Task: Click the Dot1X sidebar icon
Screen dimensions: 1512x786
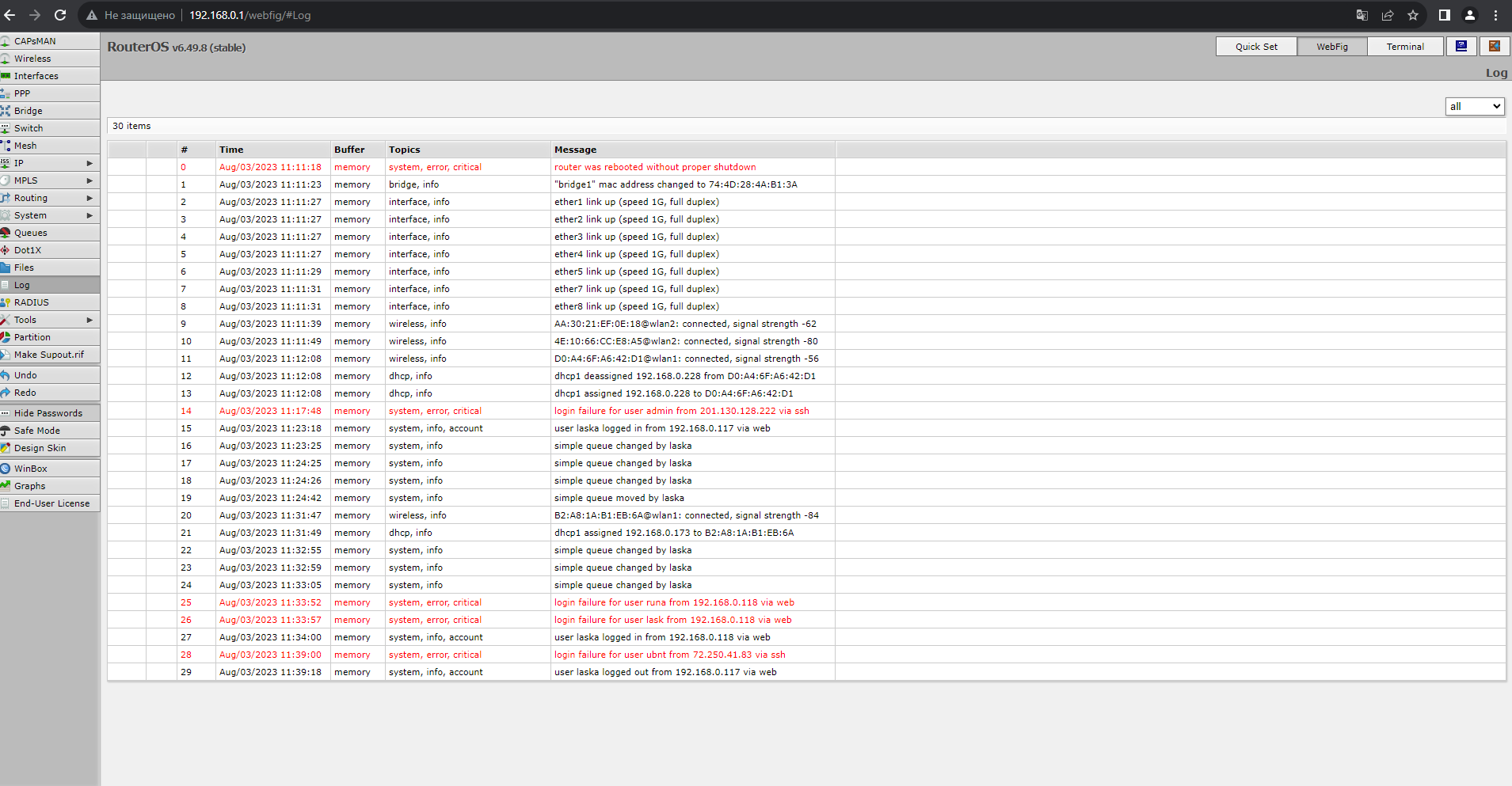Action: [6, 250]
